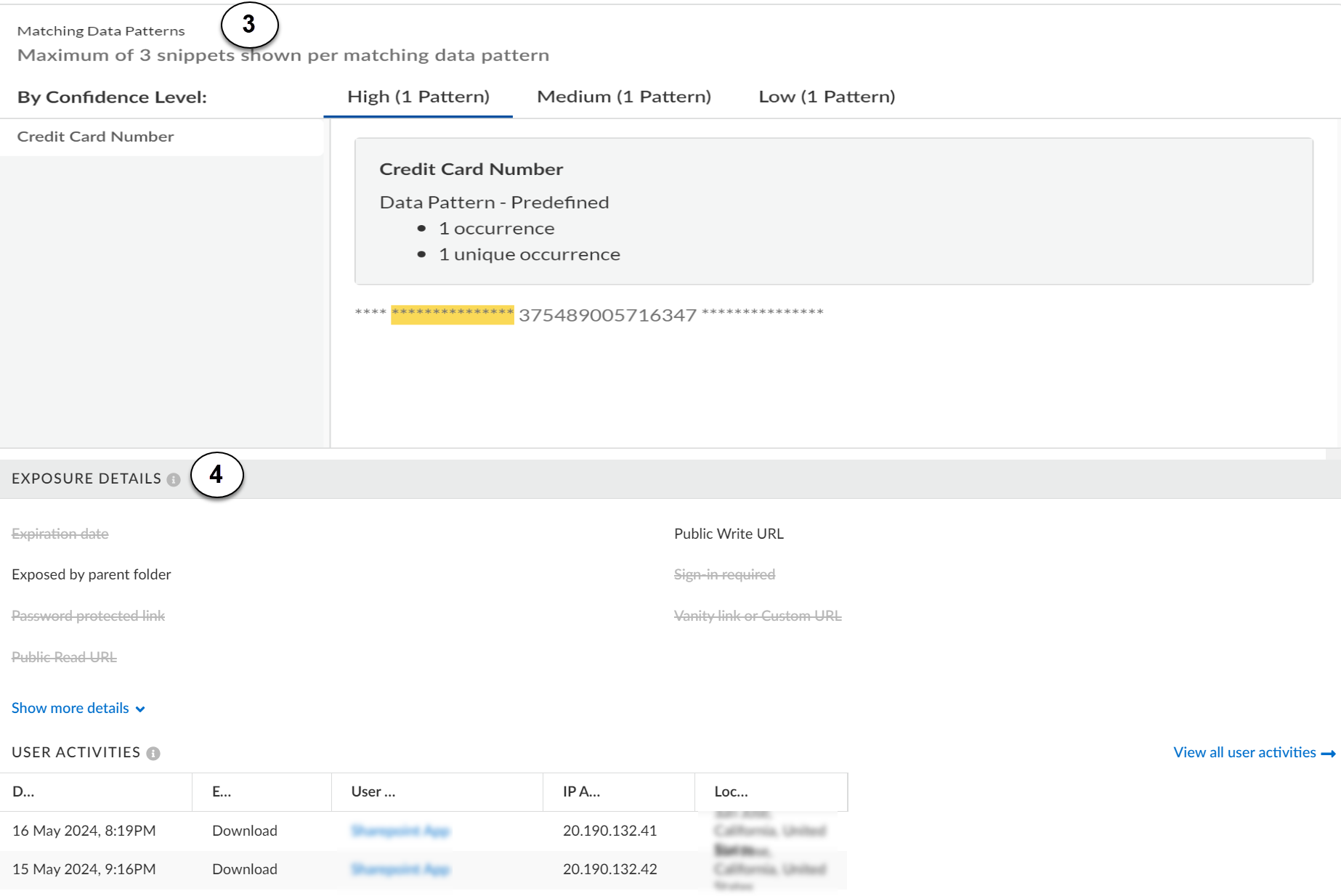
Task: Click callout marker number 3
Action: point(249,25)
